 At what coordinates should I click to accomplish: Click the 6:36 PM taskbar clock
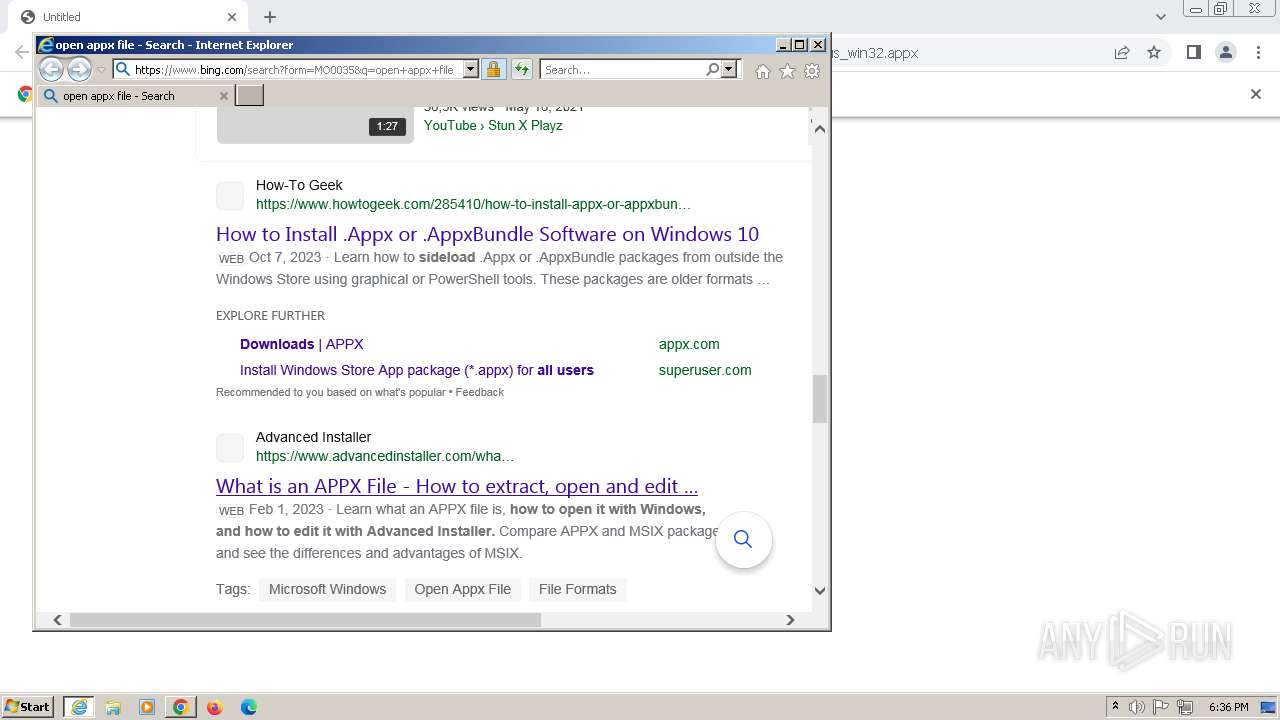[x=1228, y=707]
